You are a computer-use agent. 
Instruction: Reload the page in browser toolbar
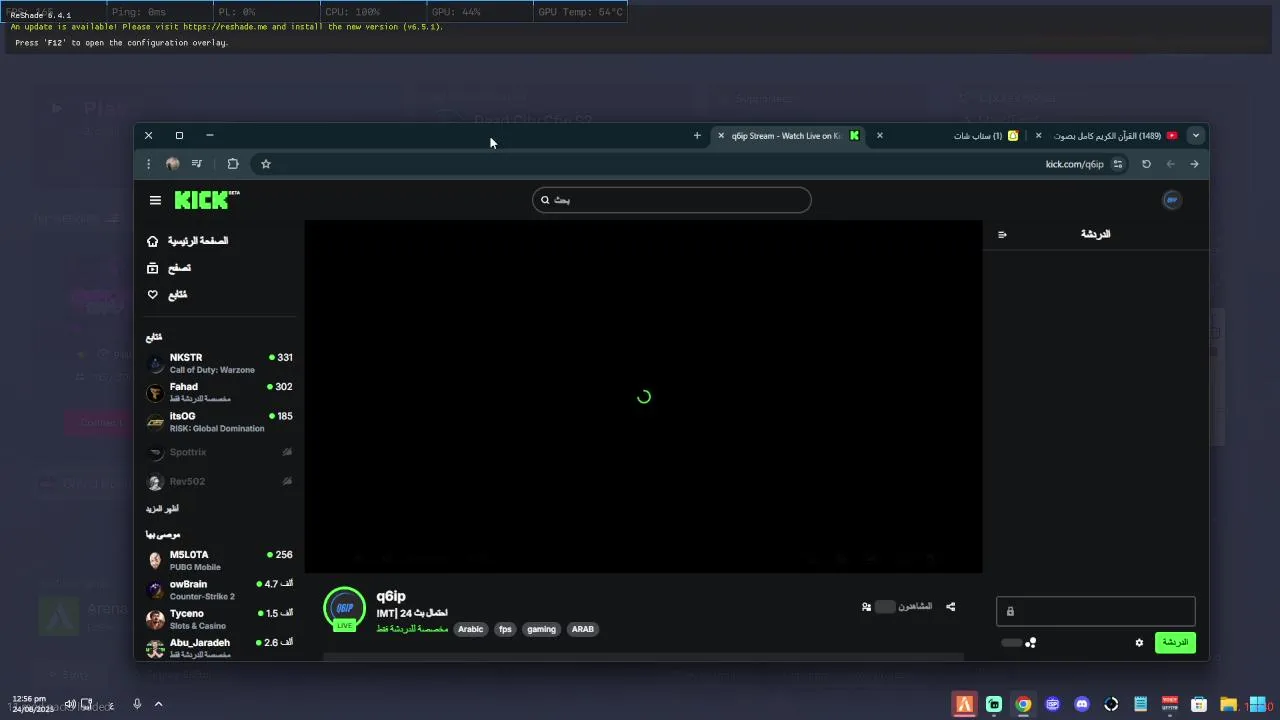1146,164
